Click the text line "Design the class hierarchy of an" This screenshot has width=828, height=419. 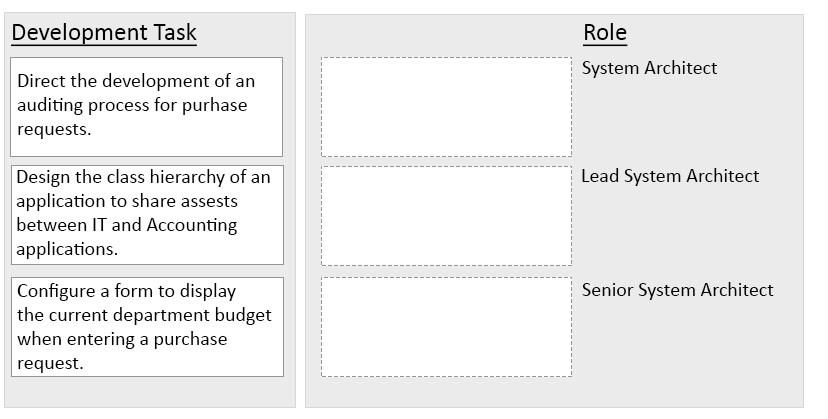coord(143,177)
